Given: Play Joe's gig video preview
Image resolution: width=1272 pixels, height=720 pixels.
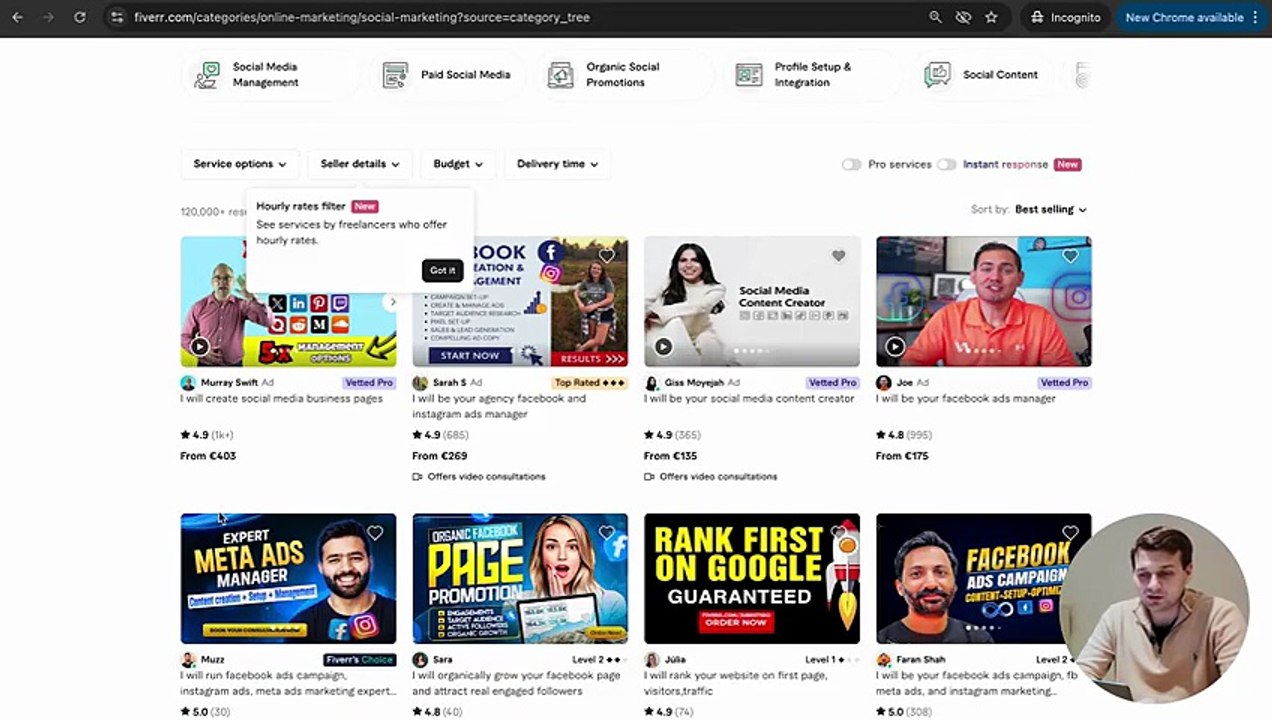Looking at the screenshot, I should [x=895, y=347].
